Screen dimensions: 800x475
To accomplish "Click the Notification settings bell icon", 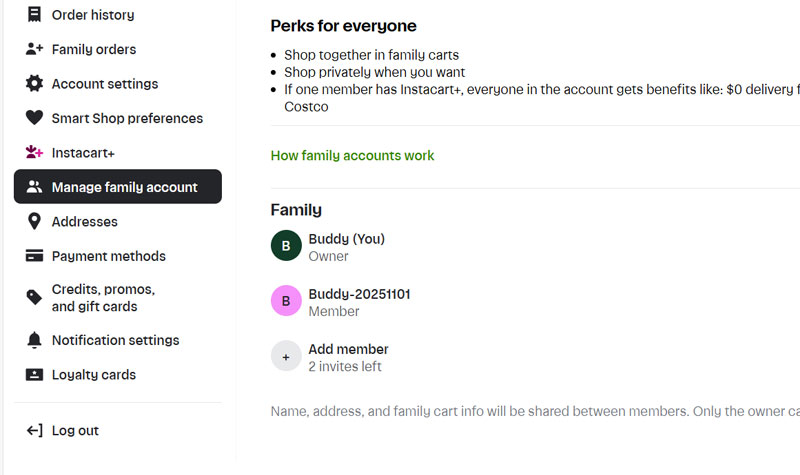I will tap(34, 340).
